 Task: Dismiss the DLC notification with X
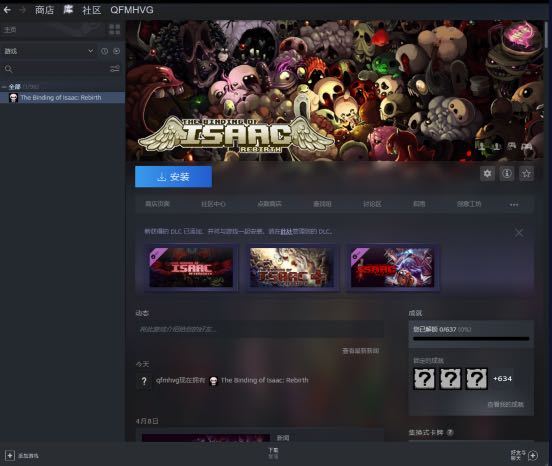click(x=519, y=233)
